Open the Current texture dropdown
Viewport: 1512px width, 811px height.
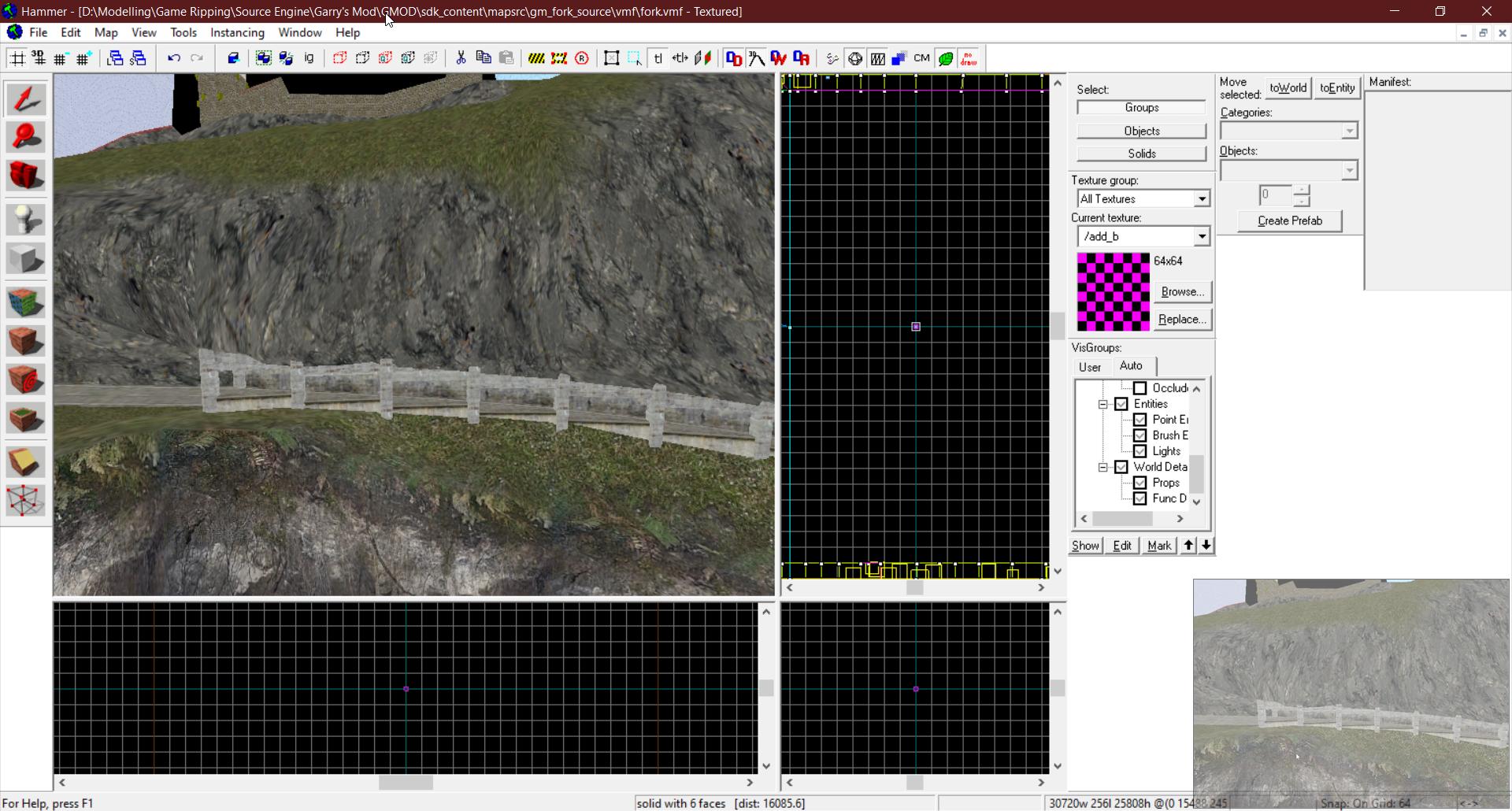click(x=1202, y=236)
